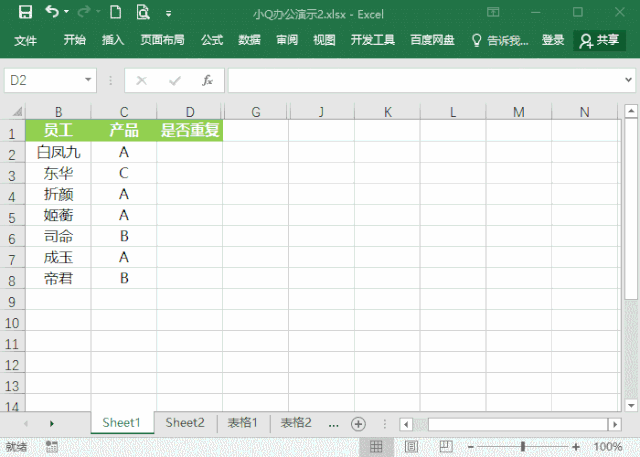Click the Enter checkmark icon in formula bar
This screenshot has width=640, height=457.
pos(175,81)
